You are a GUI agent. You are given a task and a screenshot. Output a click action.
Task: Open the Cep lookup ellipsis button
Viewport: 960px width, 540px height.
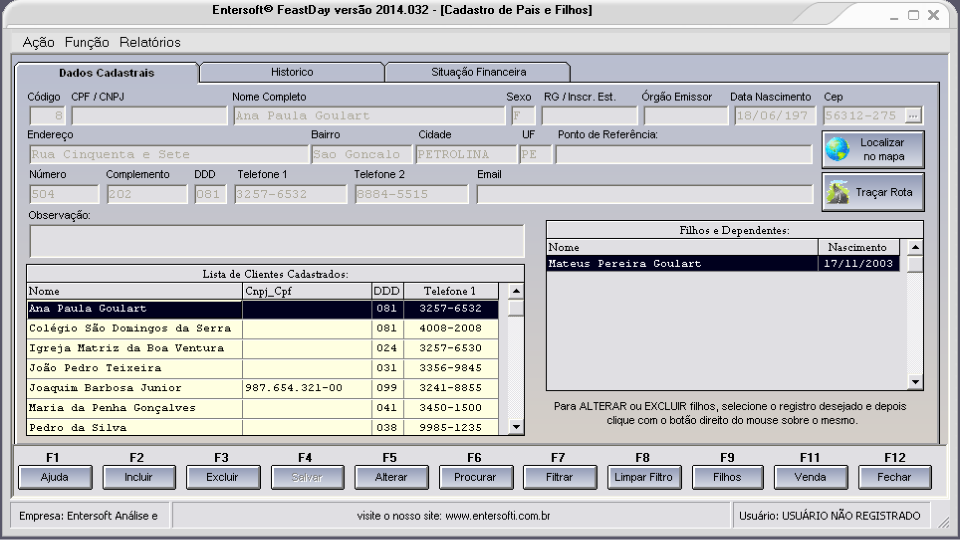[x=913, y=115]
